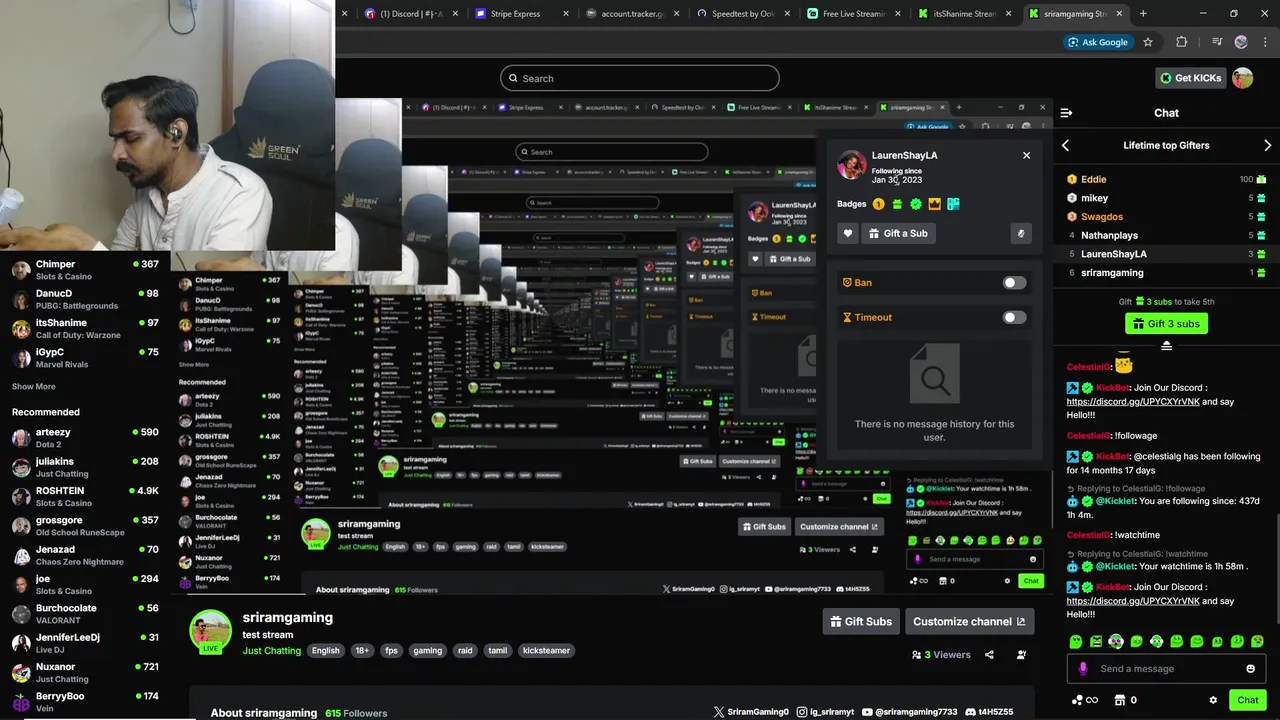
Task: Select Nathanplays in top gifters list
Action: (x=1166, y=236)
